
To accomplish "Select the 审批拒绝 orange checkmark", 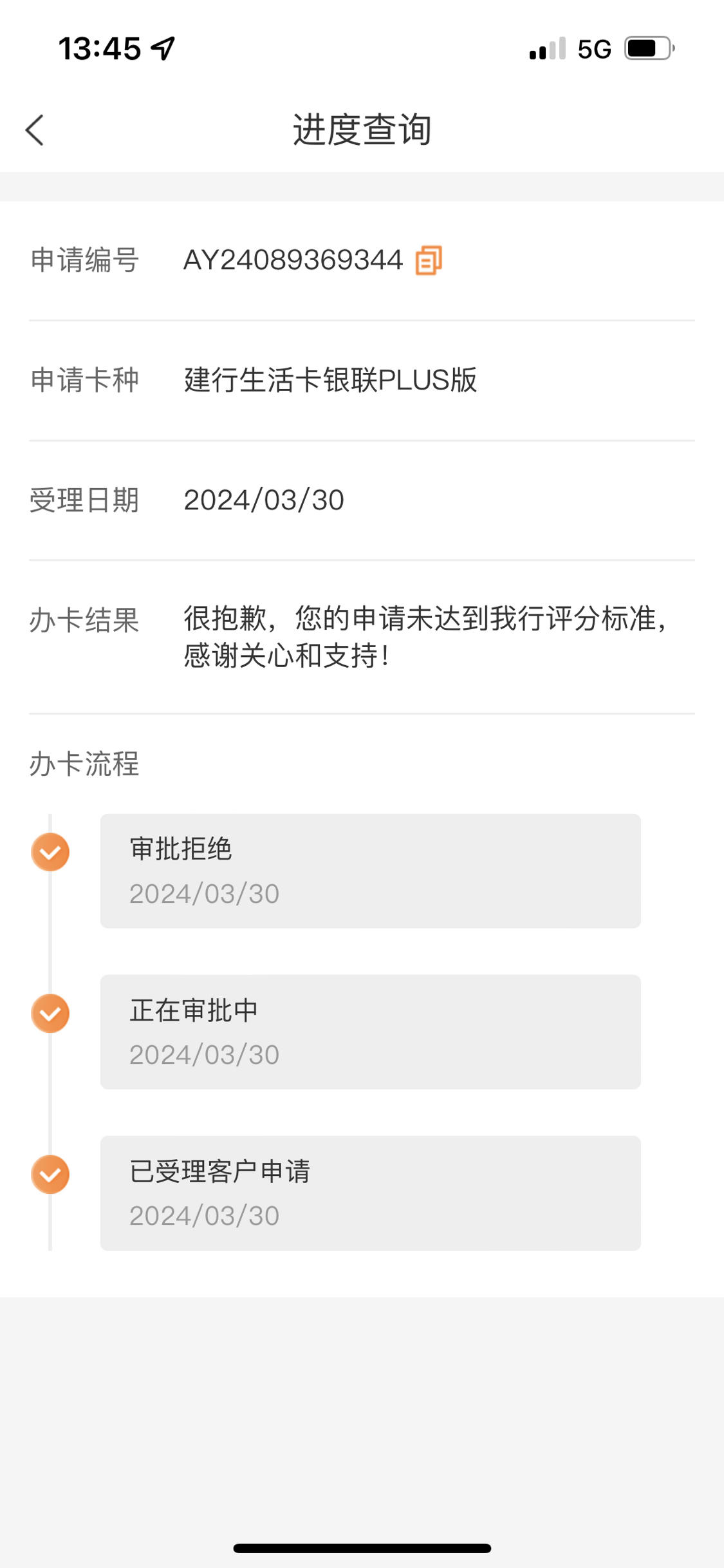I will coord(50,852).
